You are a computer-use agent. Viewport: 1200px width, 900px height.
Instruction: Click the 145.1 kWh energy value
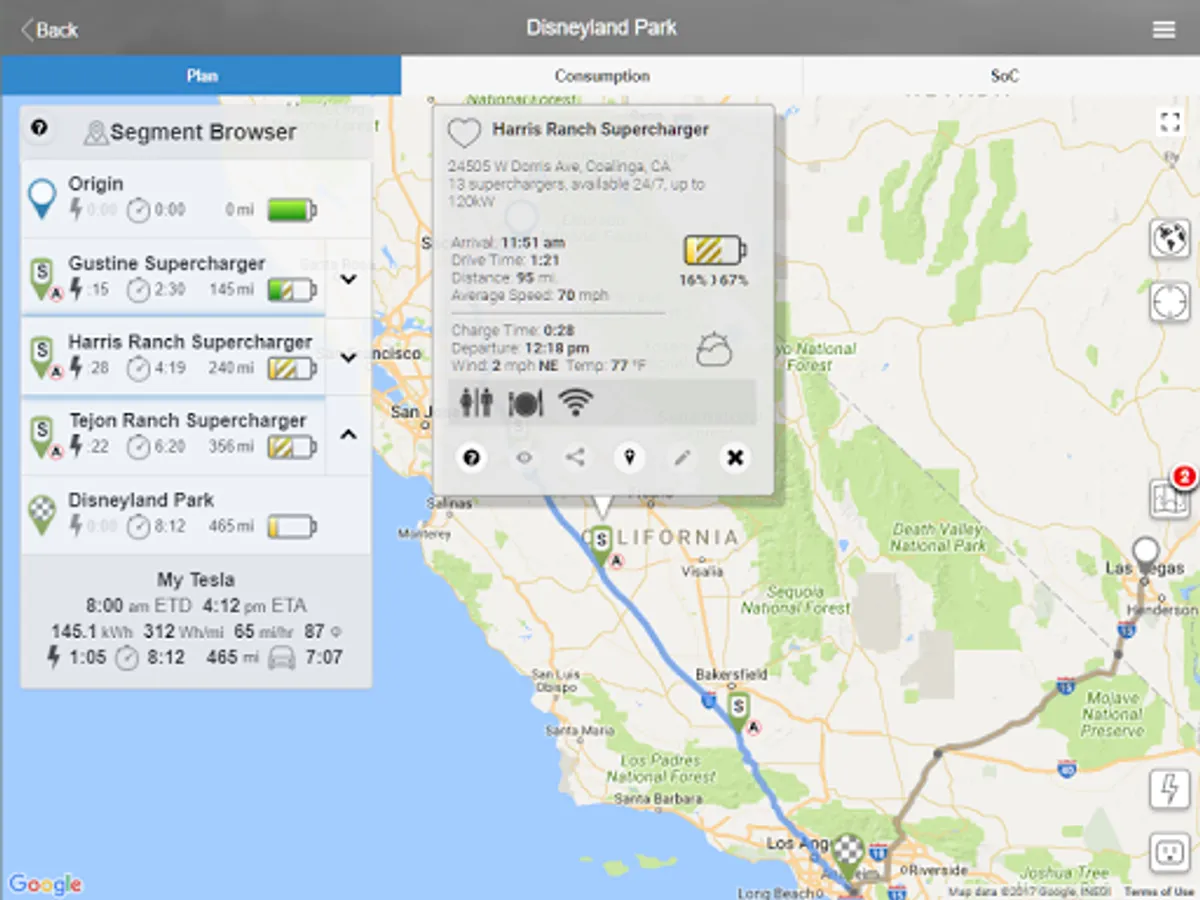pyautogui.click(x=92, y=632)
